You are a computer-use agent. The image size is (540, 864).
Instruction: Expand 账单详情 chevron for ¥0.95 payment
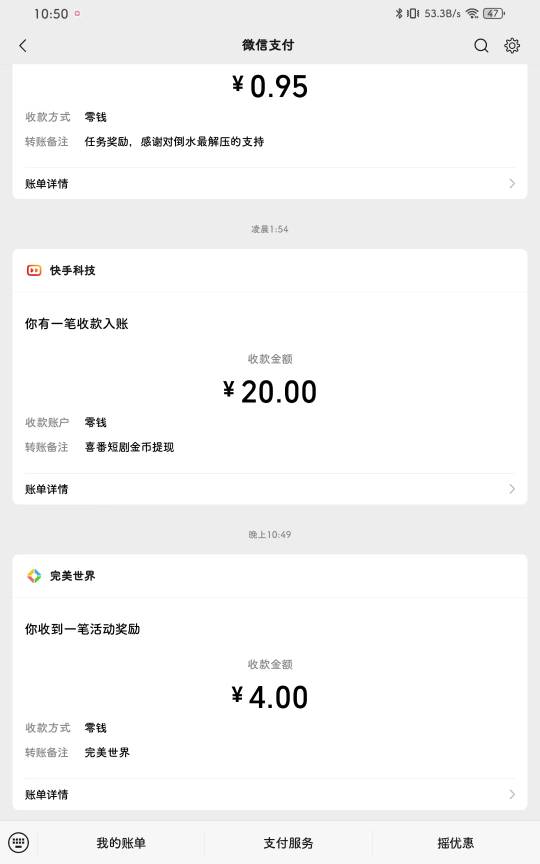click(x=512, y=183)
